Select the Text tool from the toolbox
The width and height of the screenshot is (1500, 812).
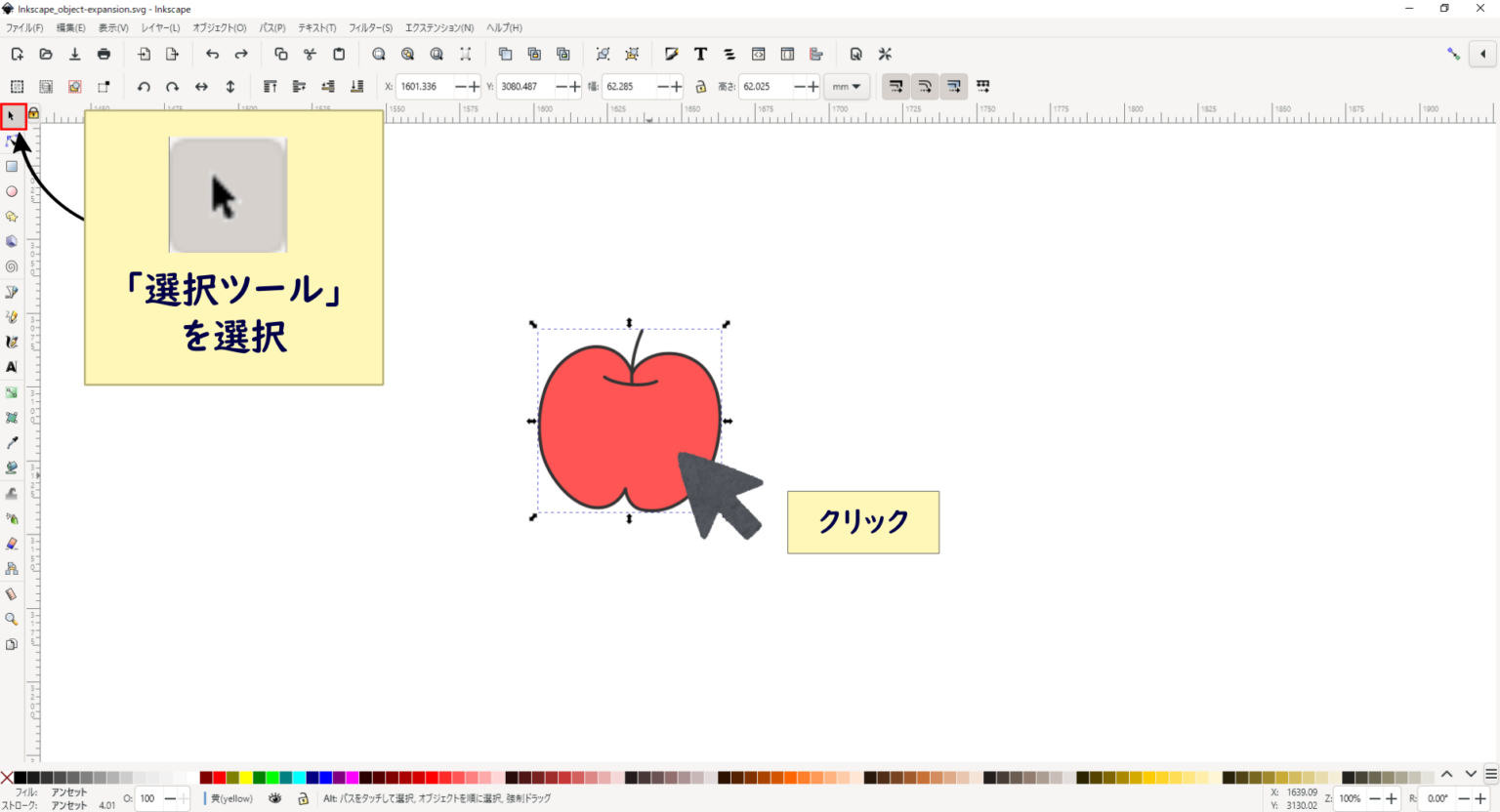[x=12, y=366]
